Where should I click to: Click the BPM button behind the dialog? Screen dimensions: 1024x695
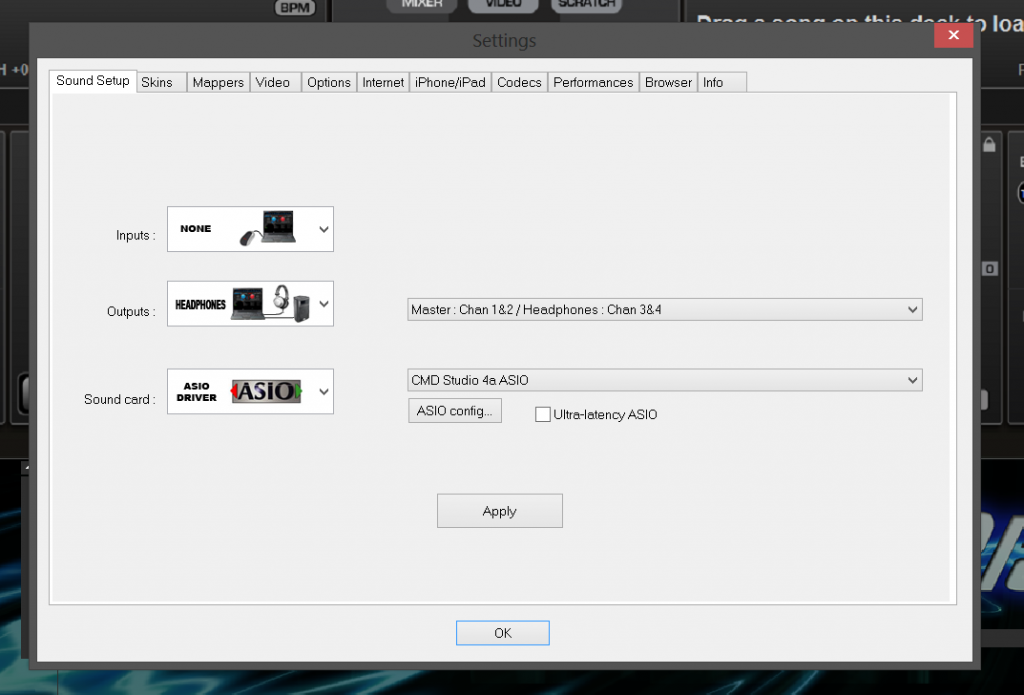(295, 8)
